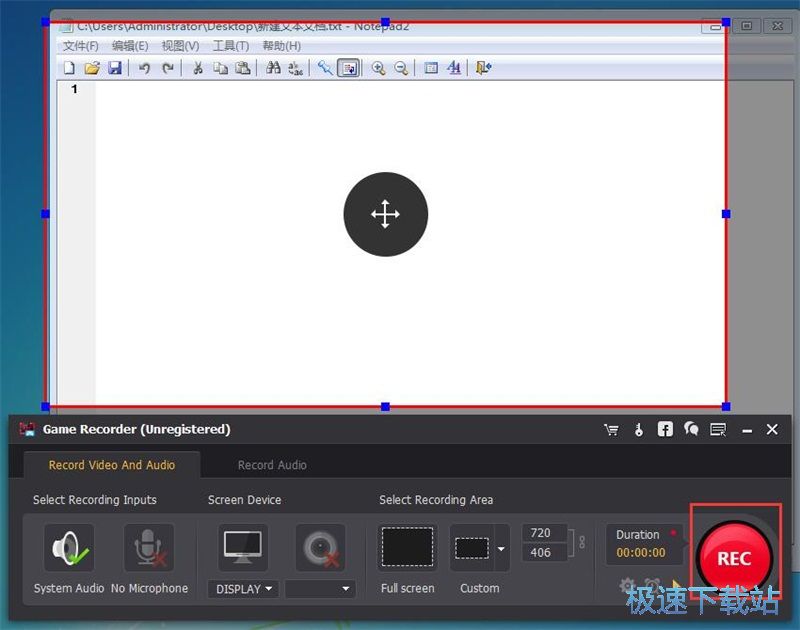Switch to Record Audio tab
800x630 pixels.
point(272,465)
